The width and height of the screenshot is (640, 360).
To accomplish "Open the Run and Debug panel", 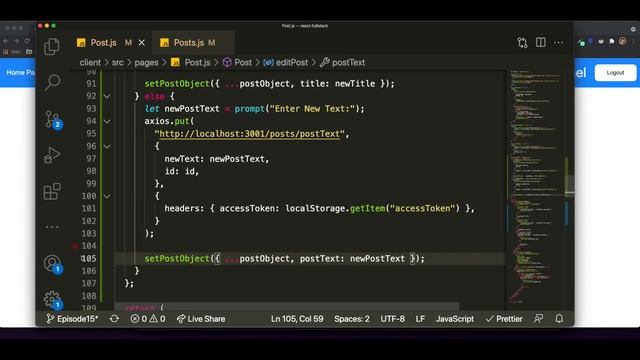I will (x=52, y=155).
